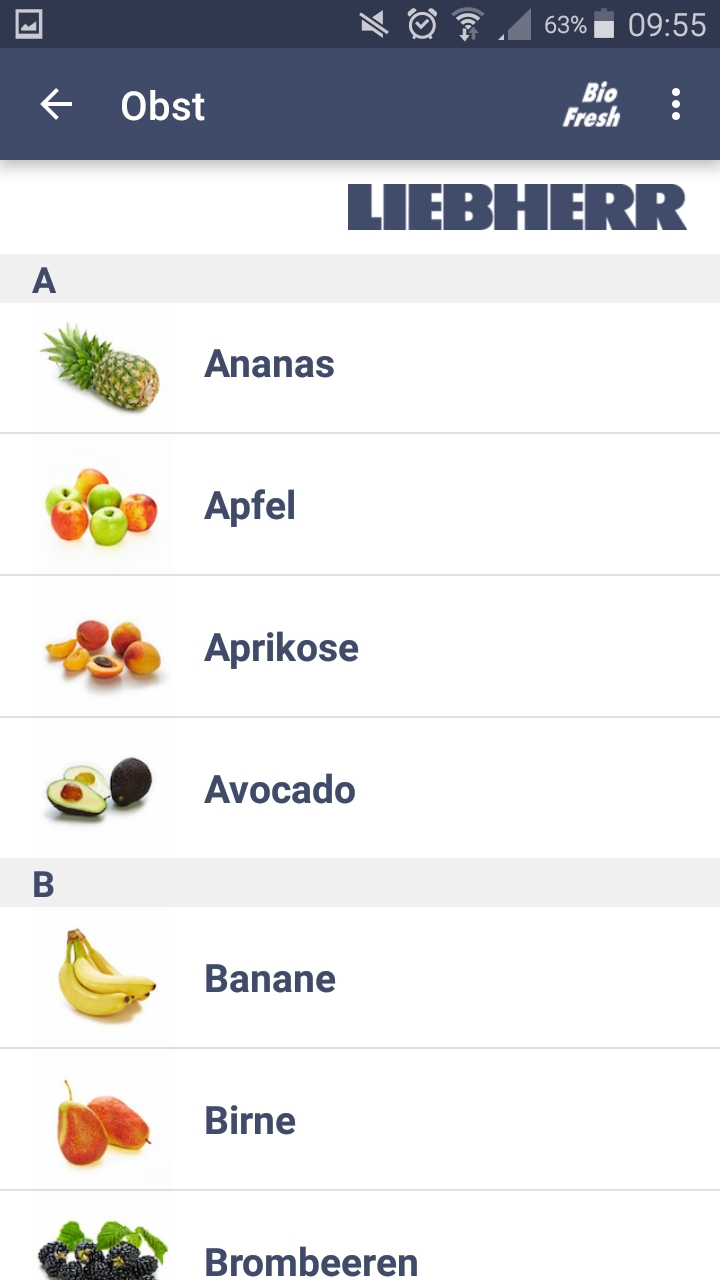720x1280 pixels.
Task: Open the BioFresh icon in toolbar
Action: 591,105
